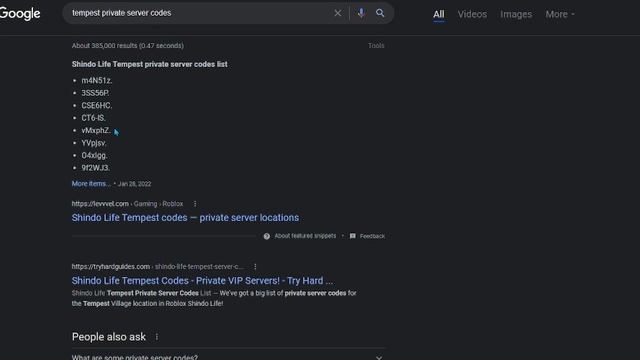Open options menu for tryhardguides.com result
This screenshot has height=360, width=640.
click(255, 267)
